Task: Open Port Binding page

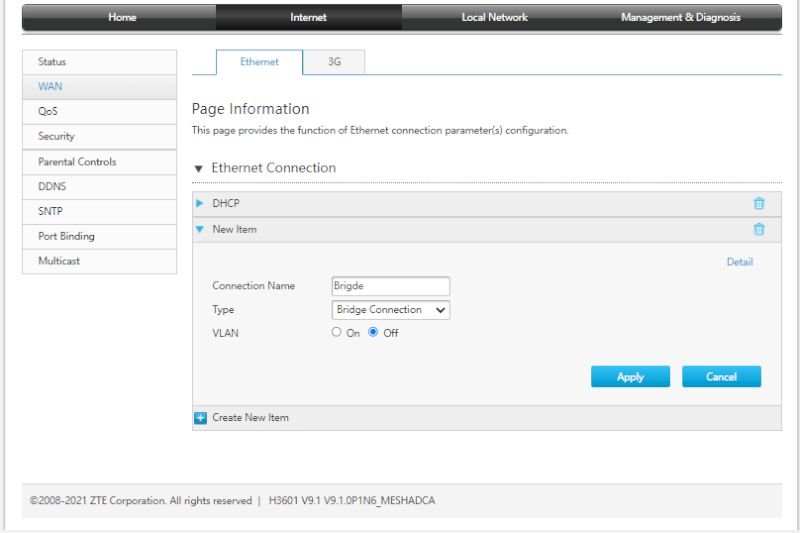Action: pos(99,237)
